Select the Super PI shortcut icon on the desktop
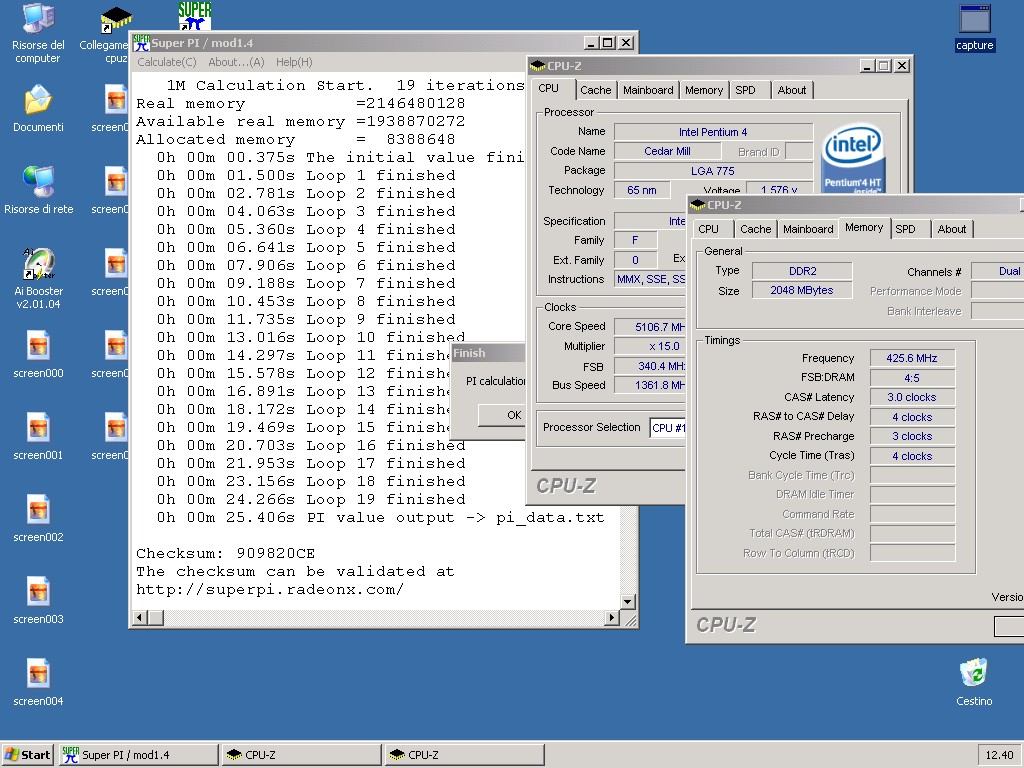This screenshot has width=1024, height=768. (x=194, y=16)
